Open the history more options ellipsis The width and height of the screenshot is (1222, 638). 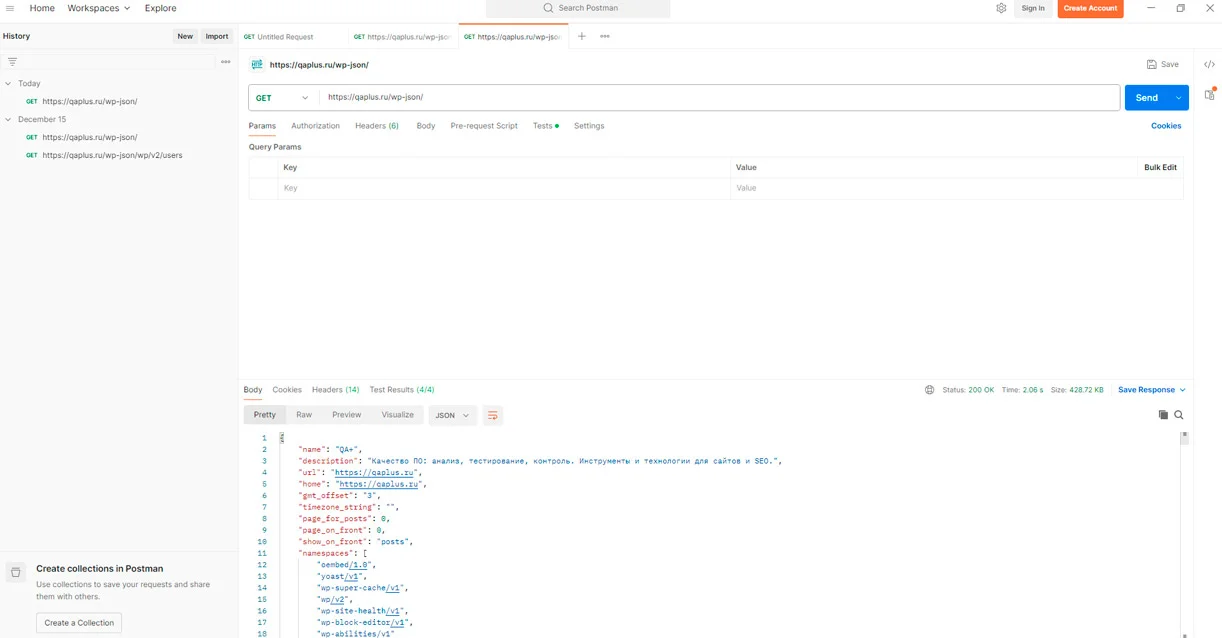coord(225,62)
